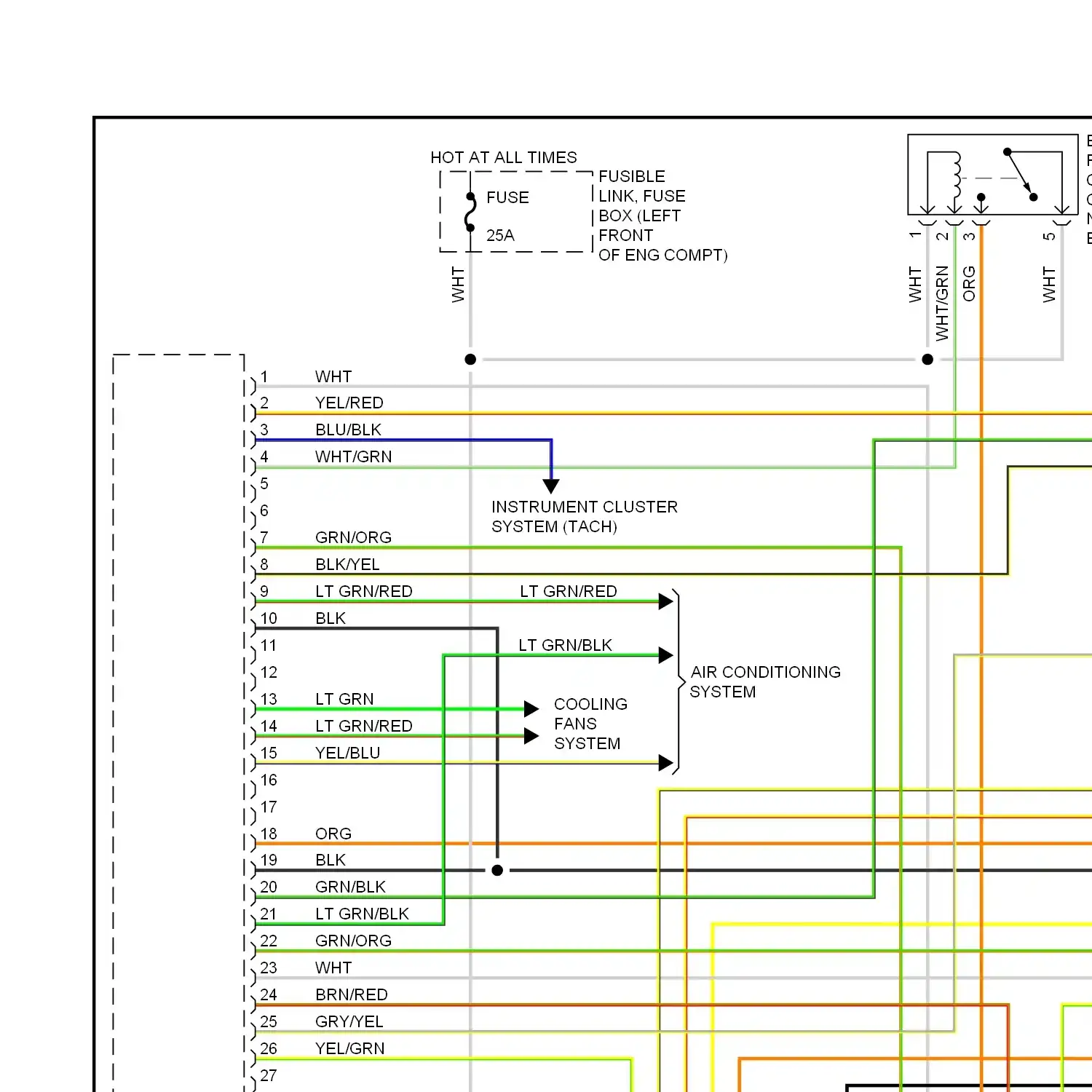Screen dimensions: 1092x1092
Task: Click the WHT/GRN label on connector pin 4
Action: pos(354,456)
